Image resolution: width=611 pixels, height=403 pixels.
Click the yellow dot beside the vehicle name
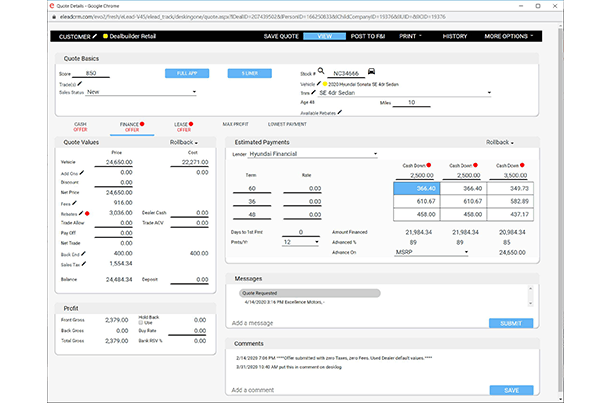click(325, 84)
